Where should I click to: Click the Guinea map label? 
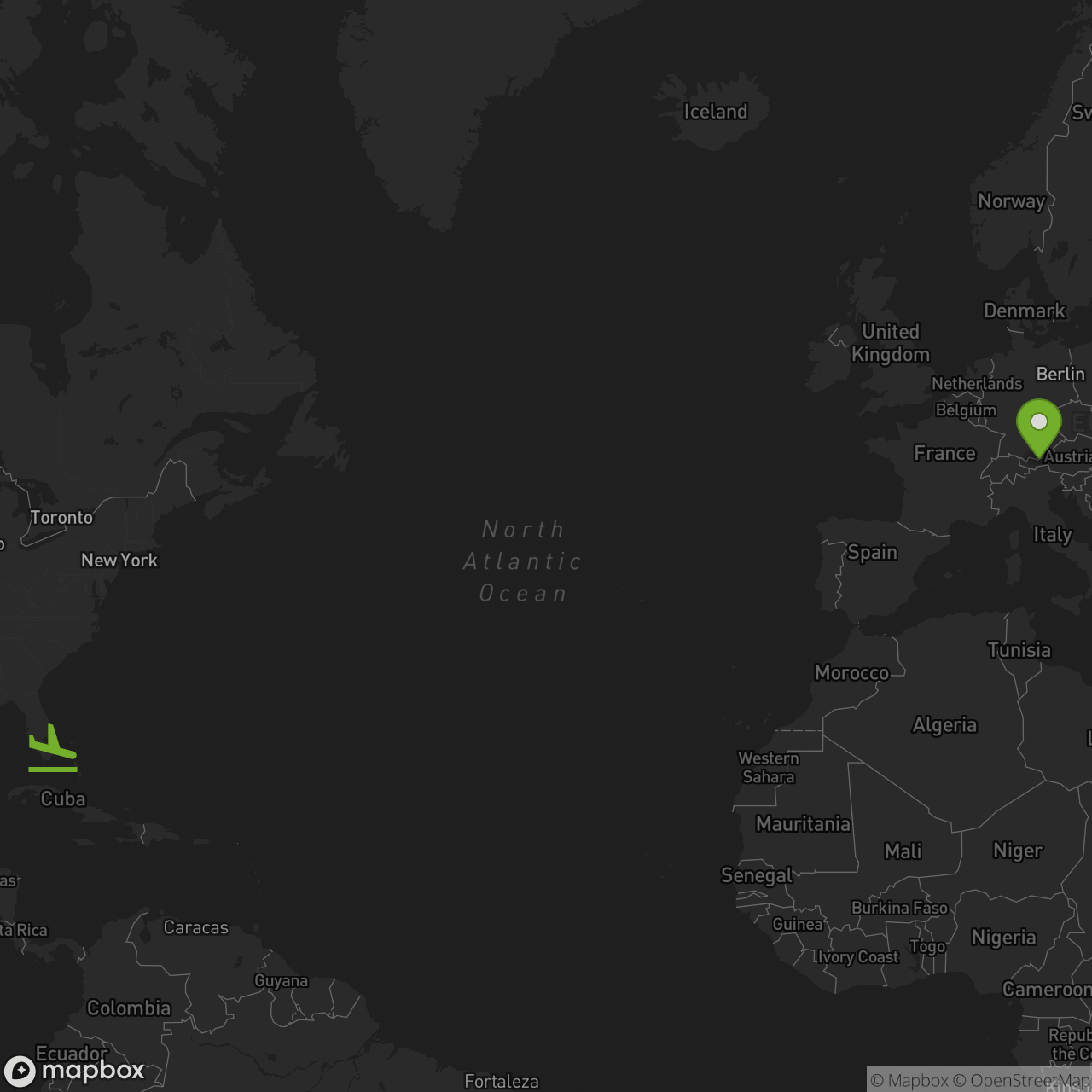coord(798,924)
